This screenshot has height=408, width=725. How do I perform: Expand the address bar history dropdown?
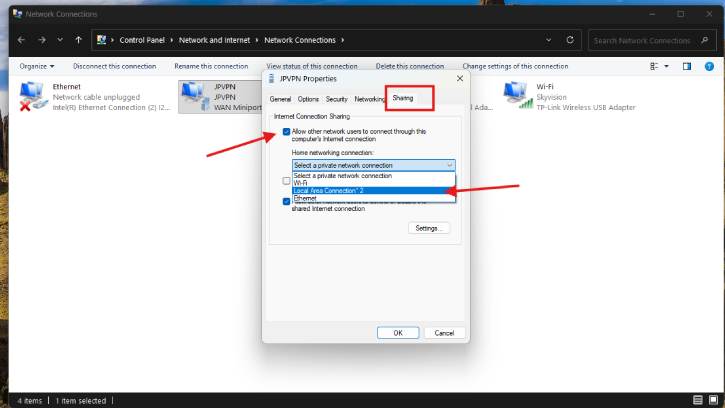coord(548,40)
